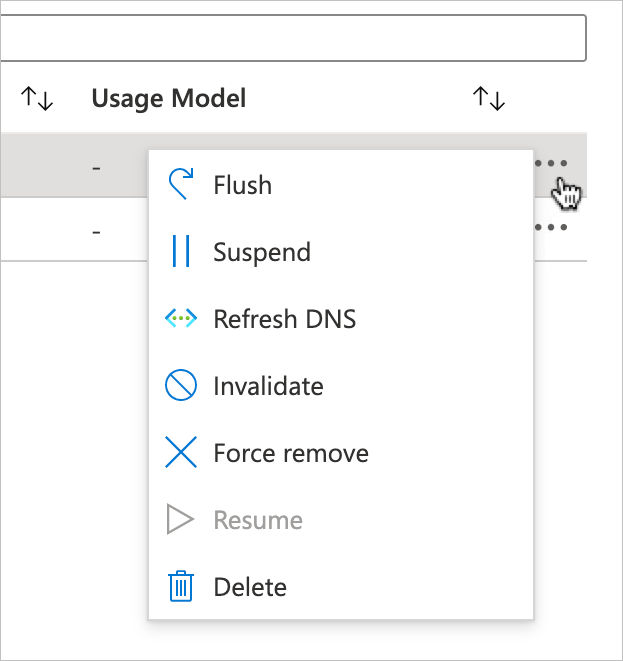Click the grayed play triangle Resume icon
623x661 pixels.
[180, 520]
